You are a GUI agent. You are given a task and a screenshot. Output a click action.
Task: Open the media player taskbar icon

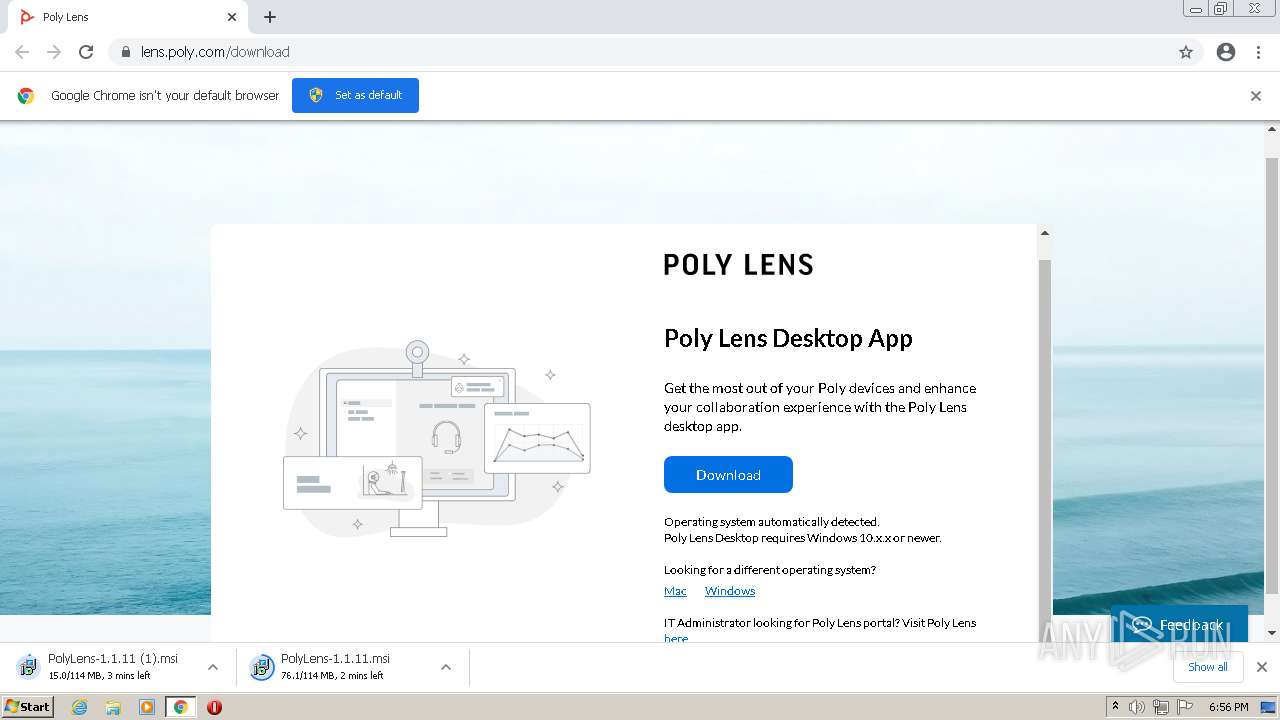pos(146,707)
